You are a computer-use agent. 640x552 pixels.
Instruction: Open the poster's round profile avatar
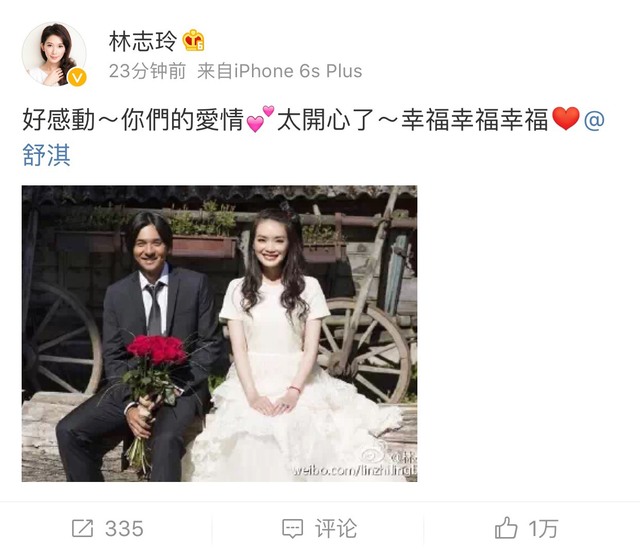click(x=54, y=54)
